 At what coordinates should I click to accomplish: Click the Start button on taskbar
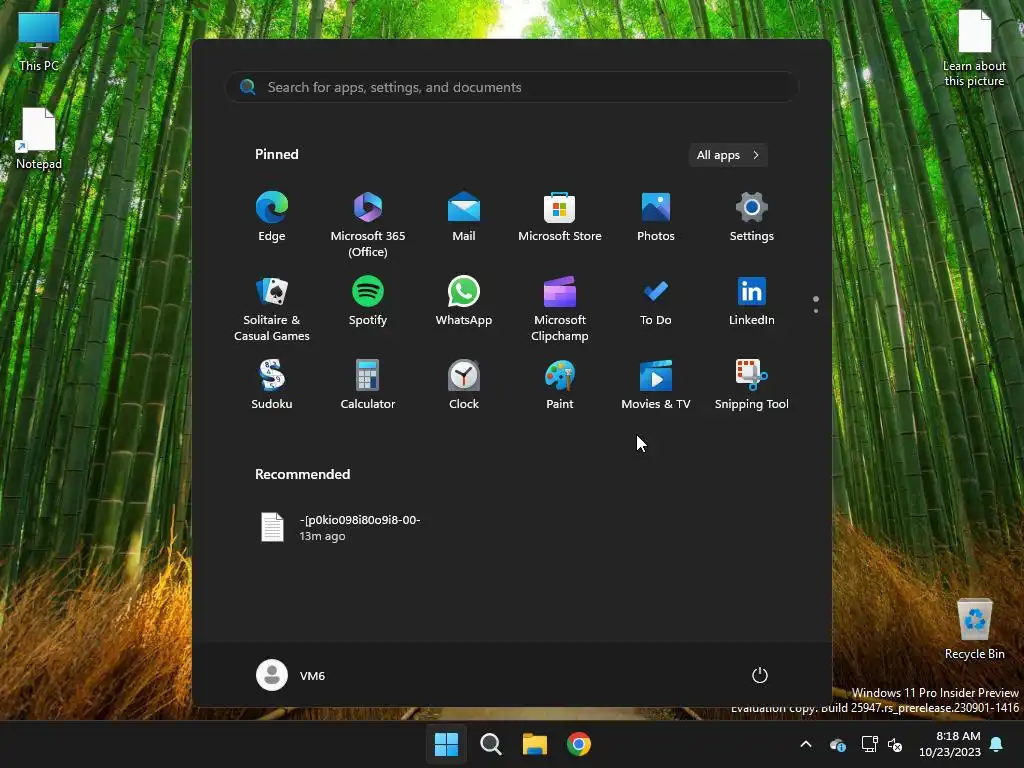[447, 744]
